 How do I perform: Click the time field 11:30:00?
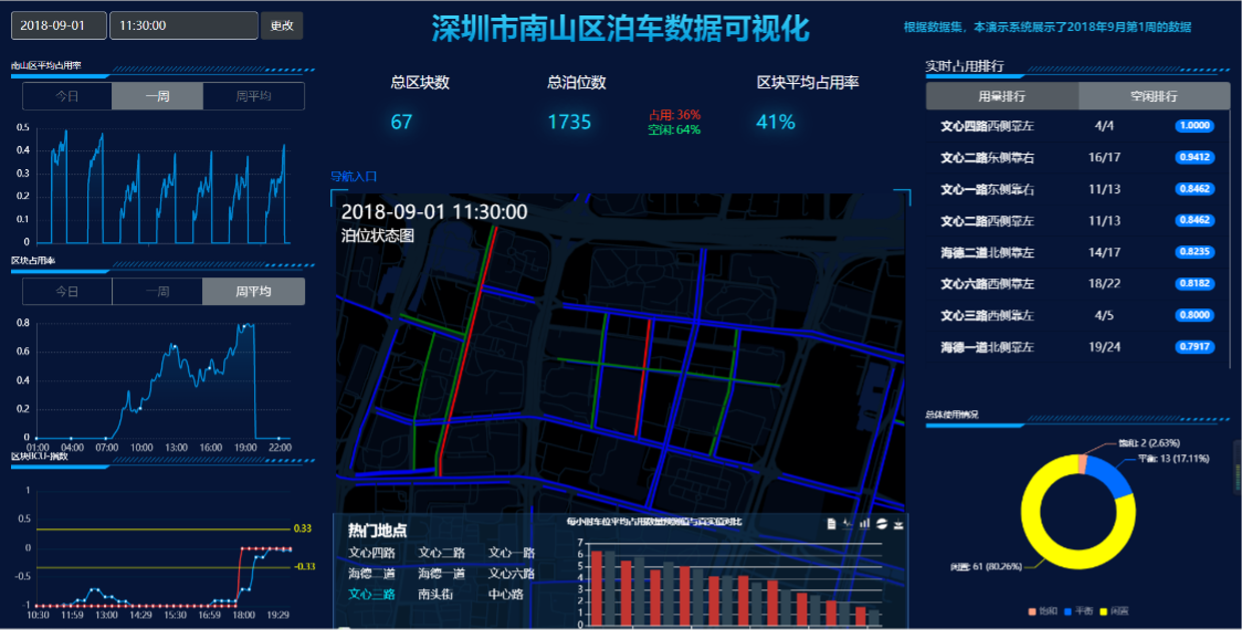[184, 26]
